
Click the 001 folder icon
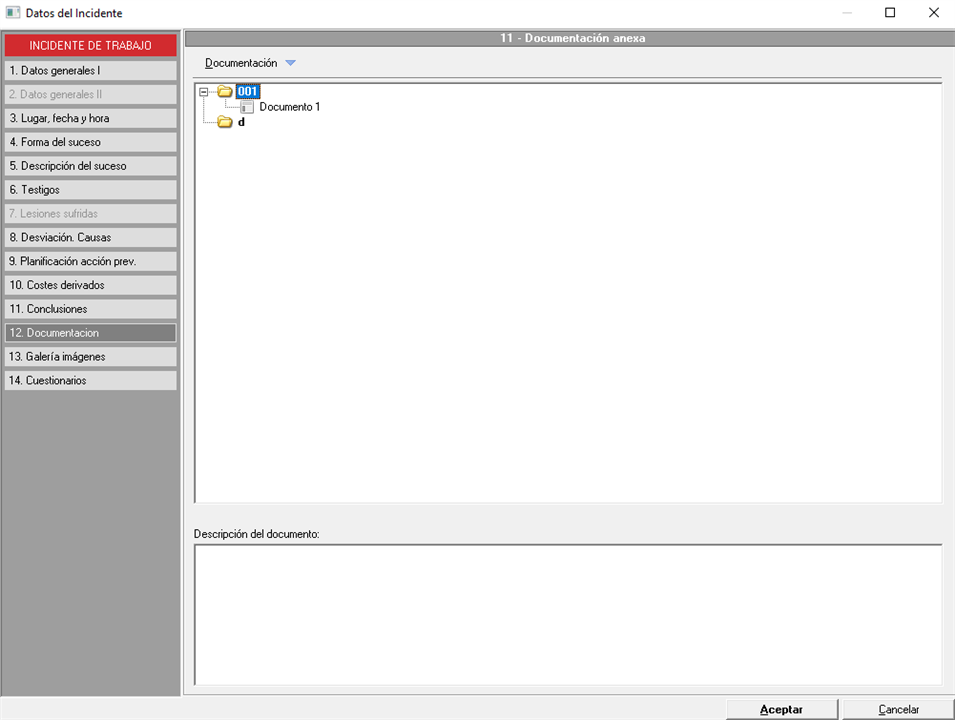(225, 91)
